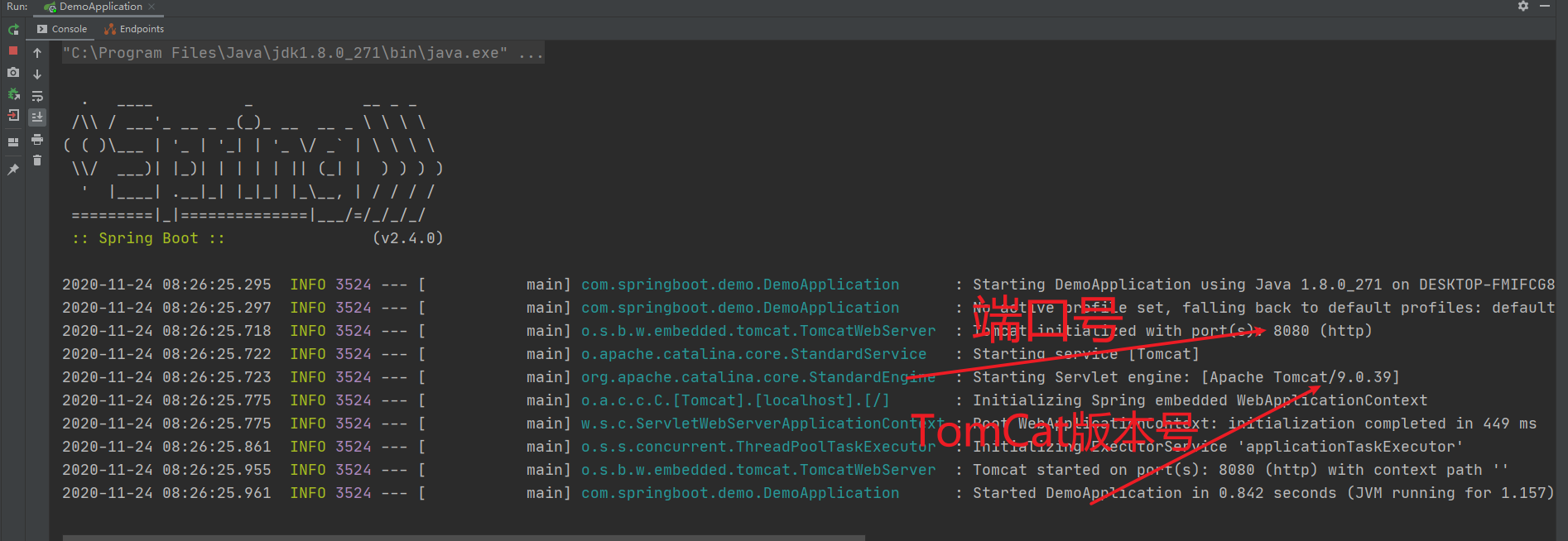
Task: Click 'w.s.c.ServletWebServerApplicationContext' logger name
Action: click(762, 424)
